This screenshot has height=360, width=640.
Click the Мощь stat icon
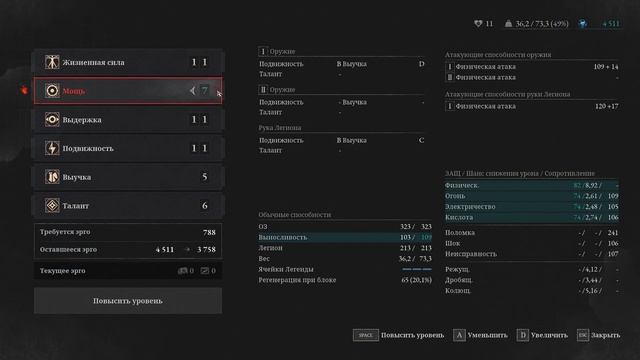tap(52, 91)
